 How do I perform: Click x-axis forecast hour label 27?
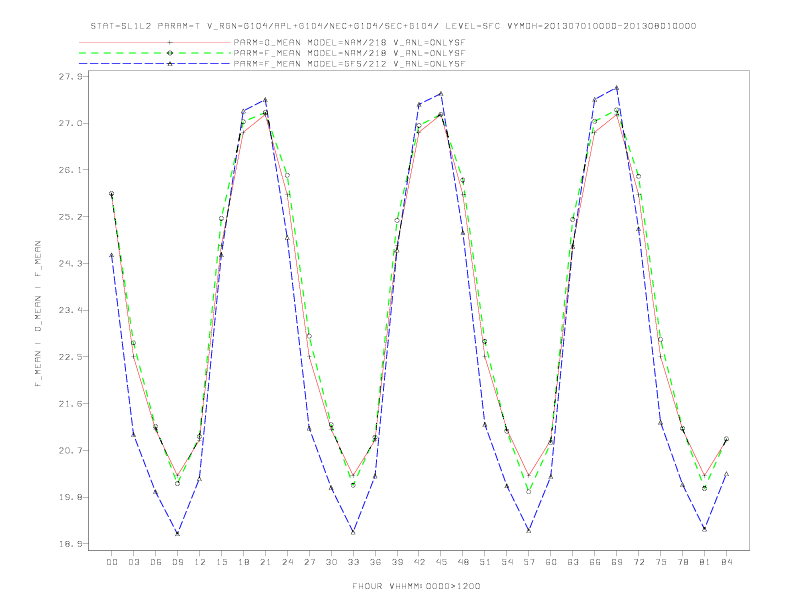pyautogui.click(x=309, y=562)
